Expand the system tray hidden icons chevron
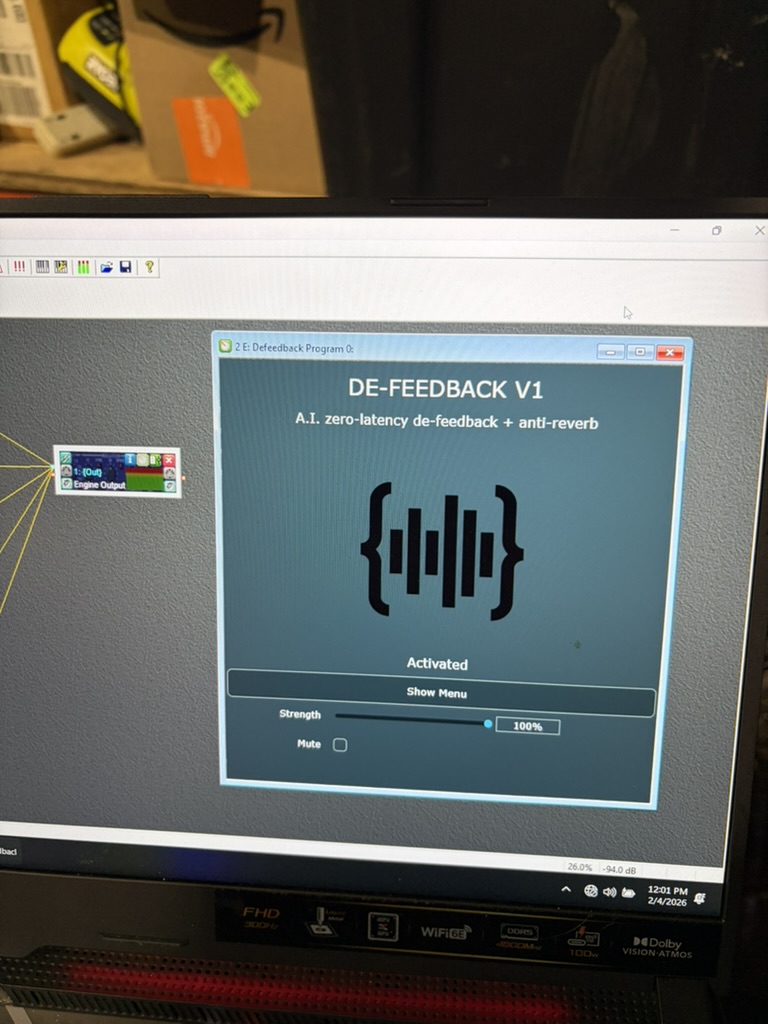This screenshot has width=768, height=1024. coord(566,889)
